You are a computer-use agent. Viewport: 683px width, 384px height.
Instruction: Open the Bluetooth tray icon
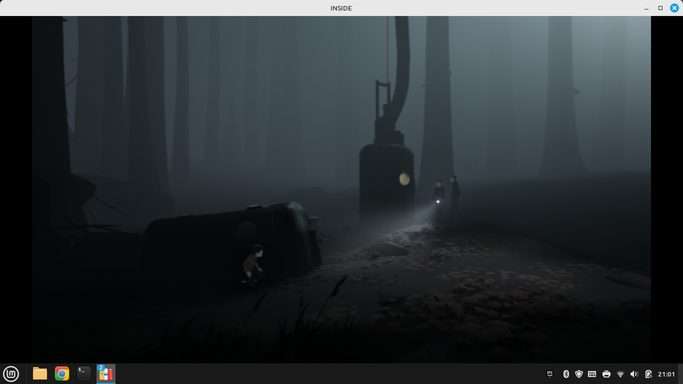pos(566,374)
